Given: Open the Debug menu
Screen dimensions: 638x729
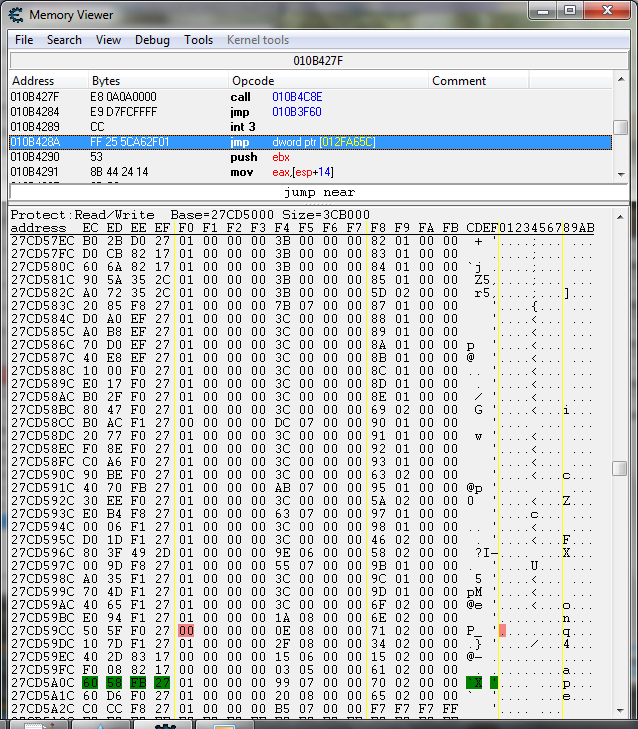Looking at the screenshot, I should 152,40.
